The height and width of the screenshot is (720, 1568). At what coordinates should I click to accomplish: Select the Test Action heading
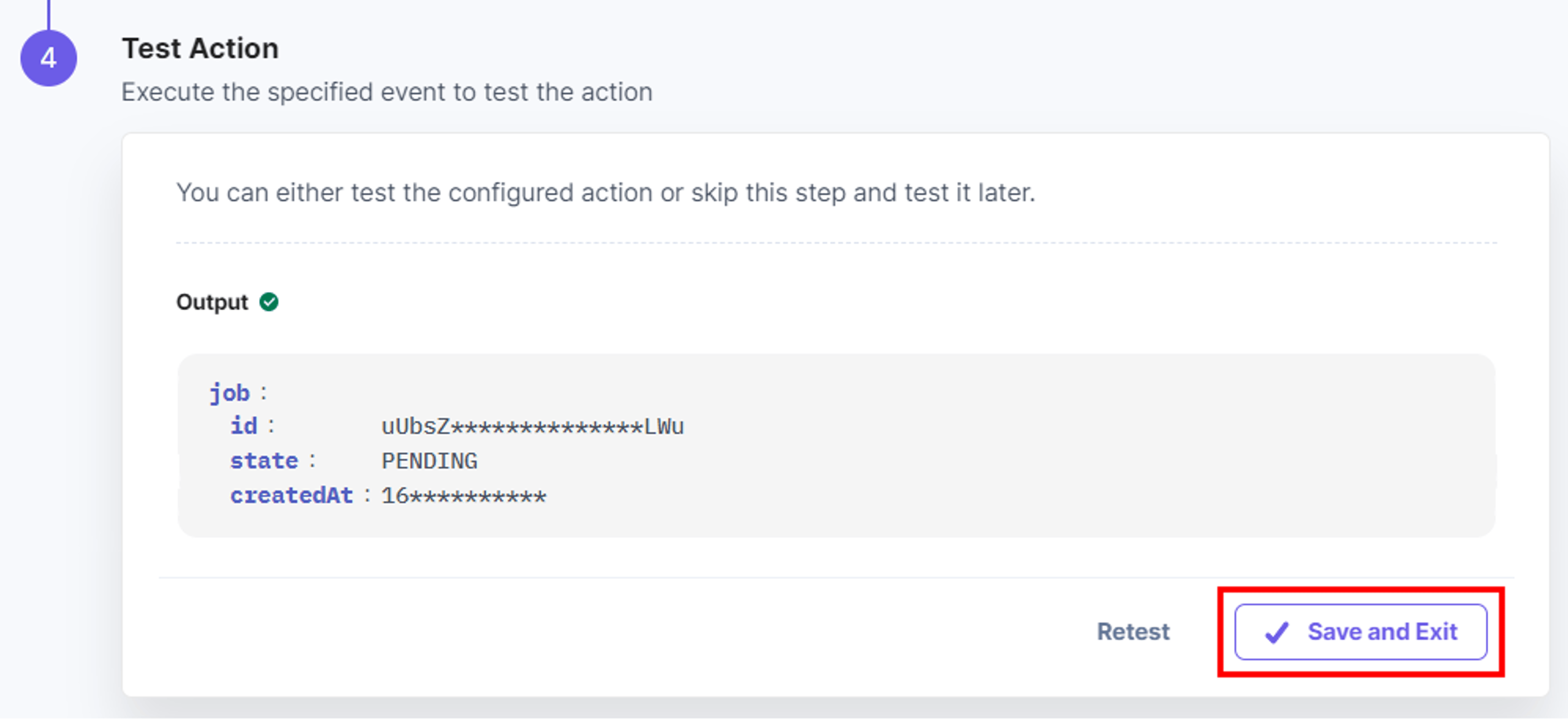[200, 48]
